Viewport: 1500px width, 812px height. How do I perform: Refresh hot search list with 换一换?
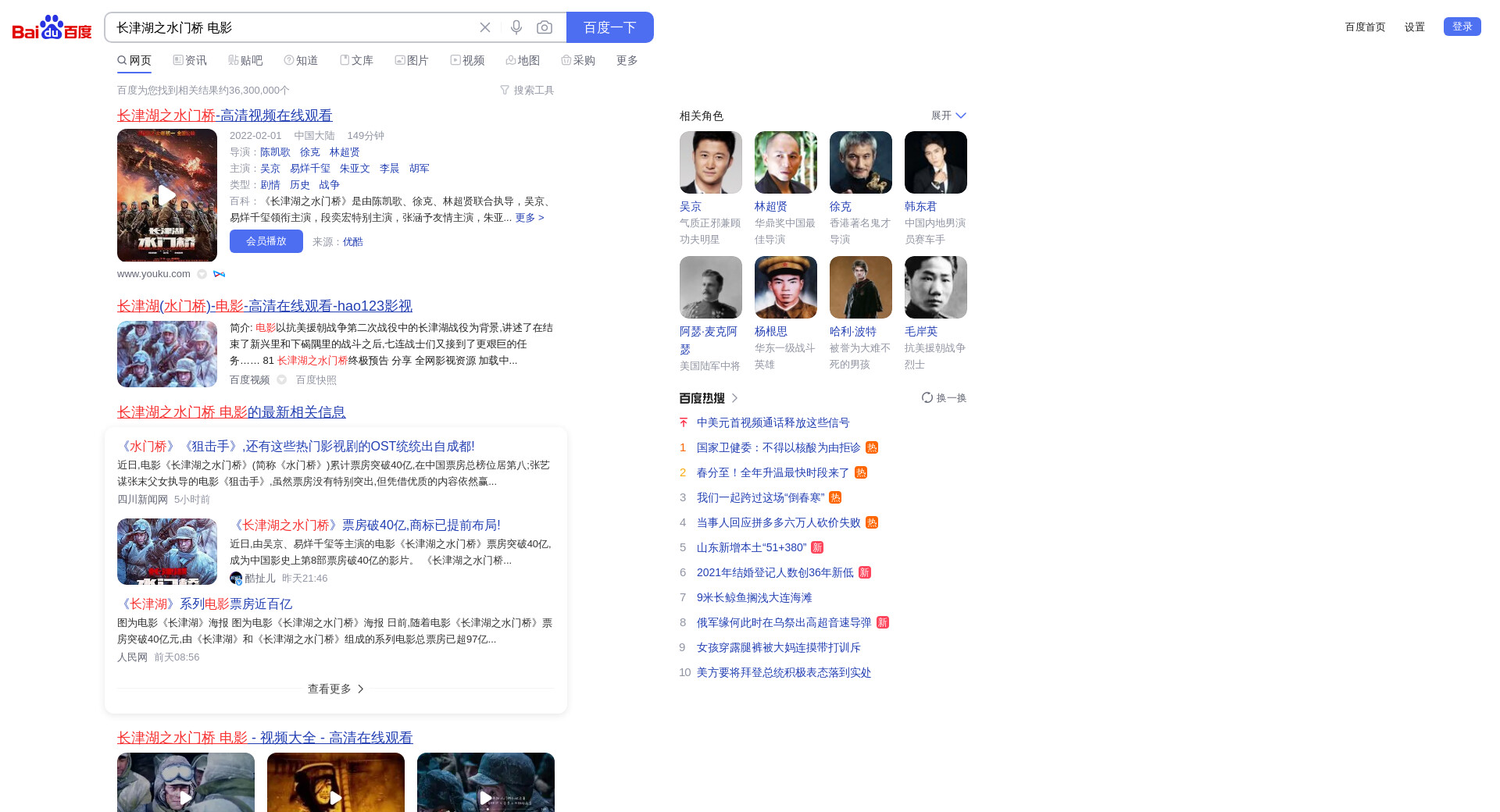click(x=944, y=398)
